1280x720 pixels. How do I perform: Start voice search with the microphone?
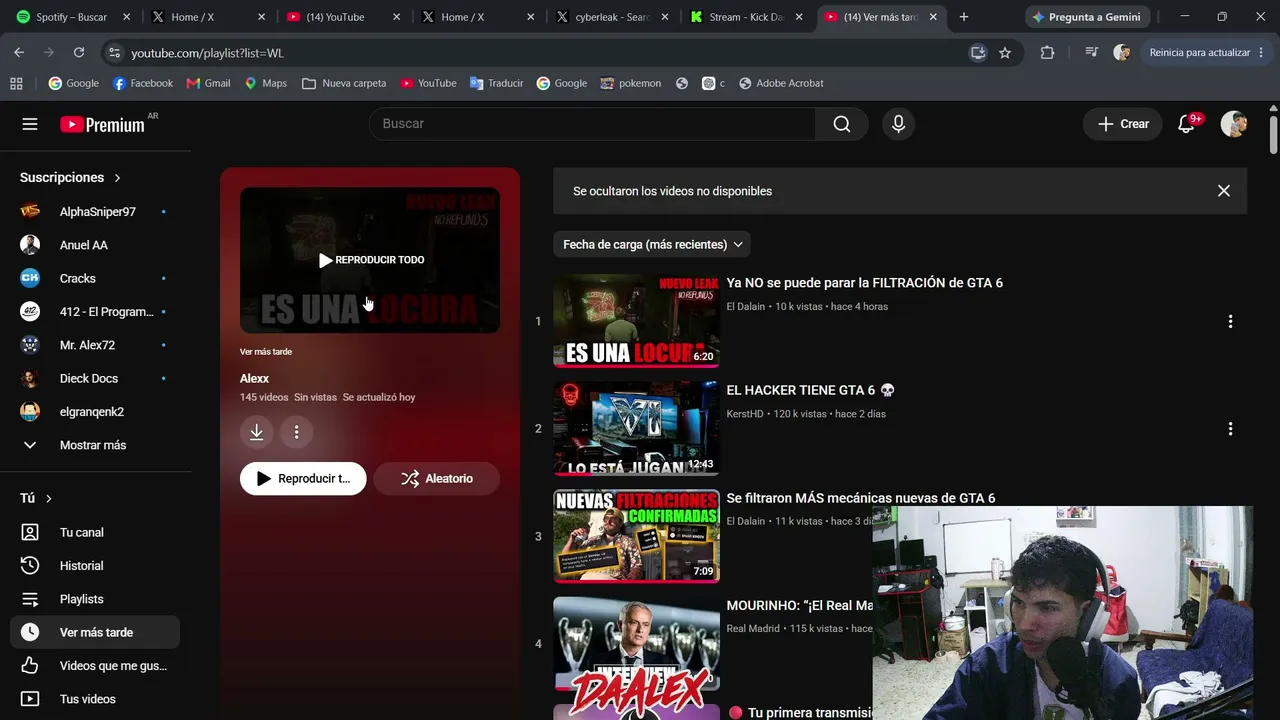click(898, 124)
